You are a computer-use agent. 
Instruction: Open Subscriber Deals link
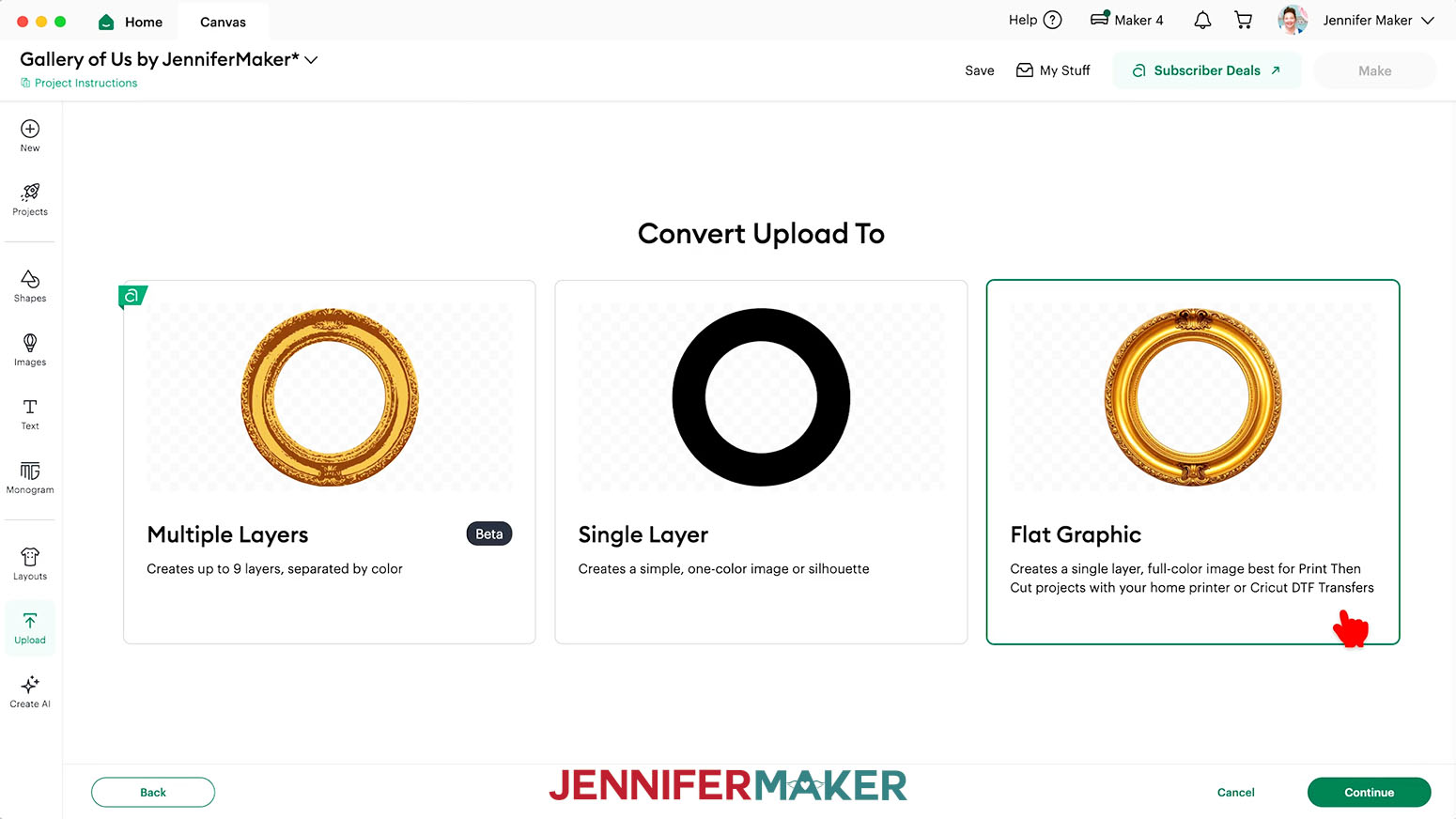(x=1207, y=70)
